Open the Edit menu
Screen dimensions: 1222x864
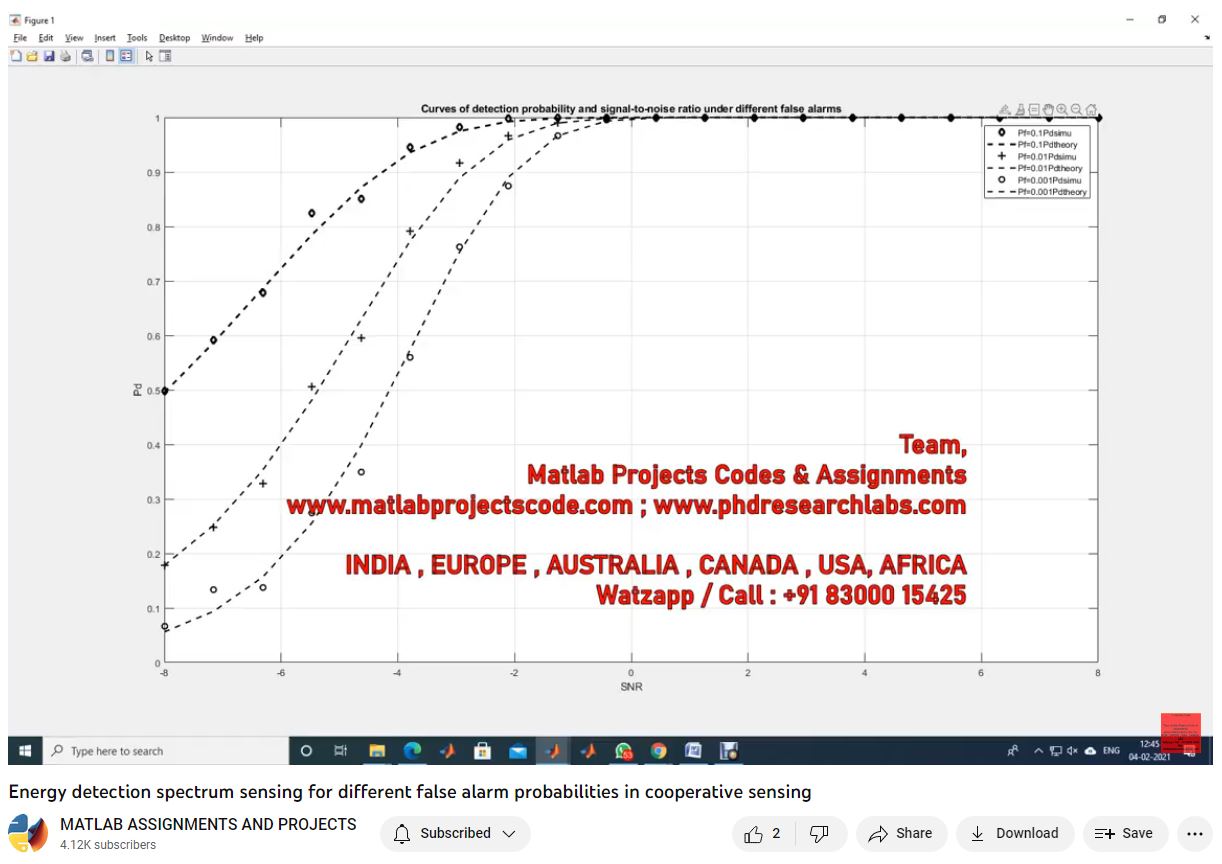click(46, 38)
